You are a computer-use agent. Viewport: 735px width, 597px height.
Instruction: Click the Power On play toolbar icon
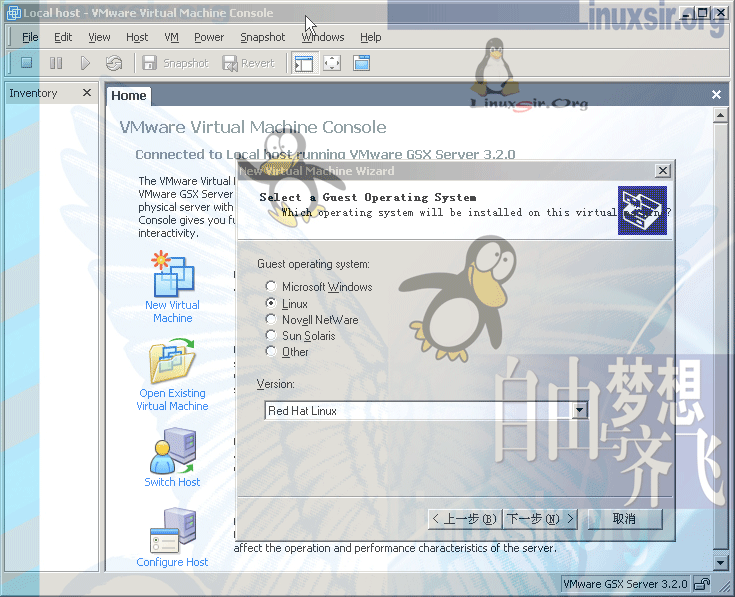tap(85, 63)
